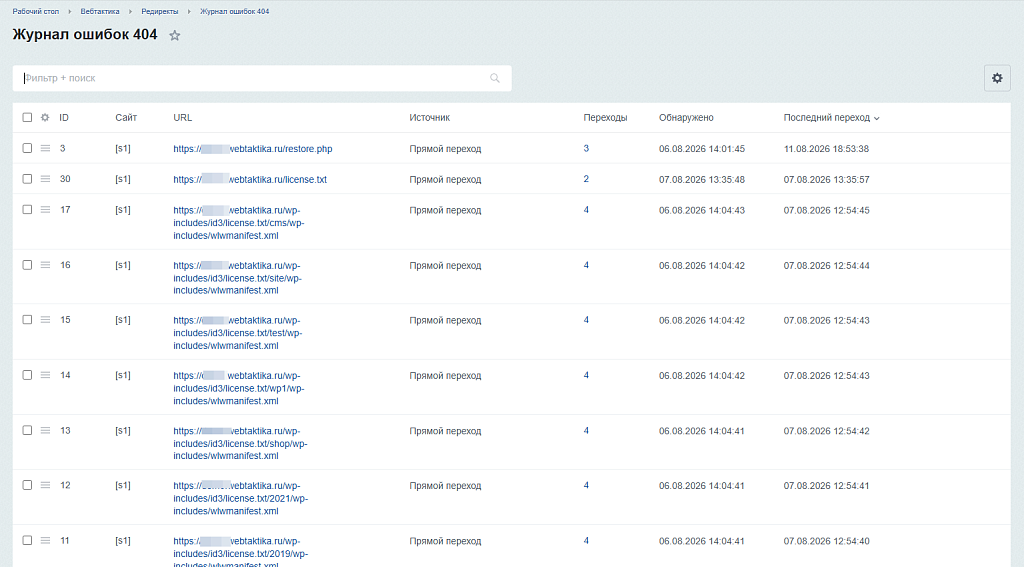The height and width of the screenshot is (567, 1024).
Task: Check the row with ID 30
Action: click(27, 179)
